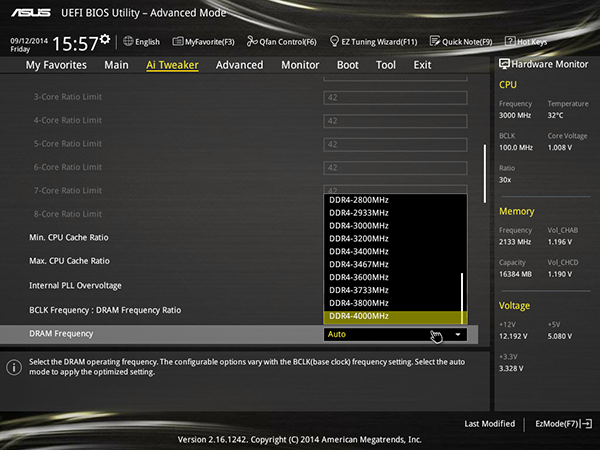
Task: Select DDR4-3400MHz frequency
Action: pyautogui.click(x=393, y=251)
